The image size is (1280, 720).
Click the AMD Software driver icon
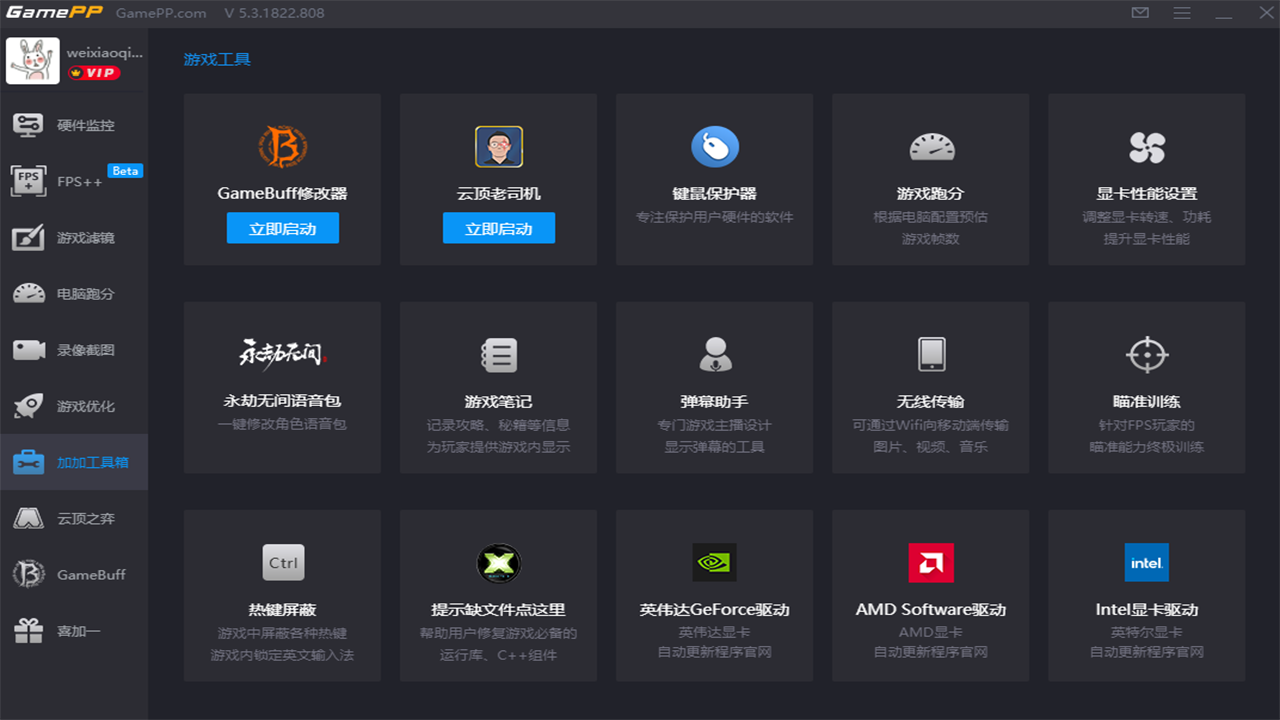[931, 562]
